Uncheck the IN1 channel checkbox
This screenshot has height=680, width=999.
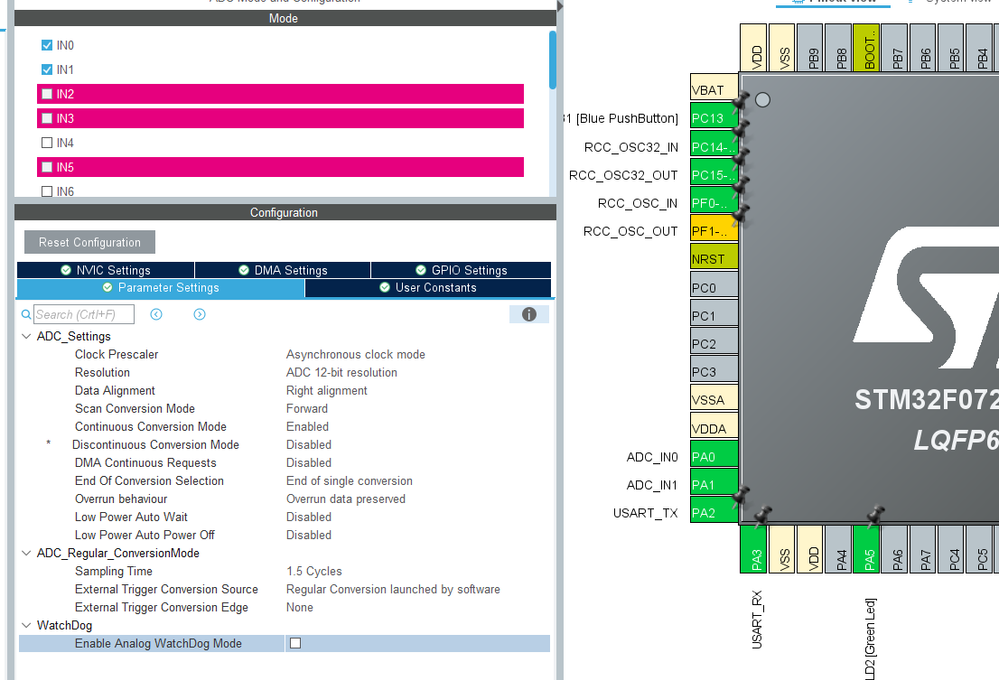coord(47,69)
